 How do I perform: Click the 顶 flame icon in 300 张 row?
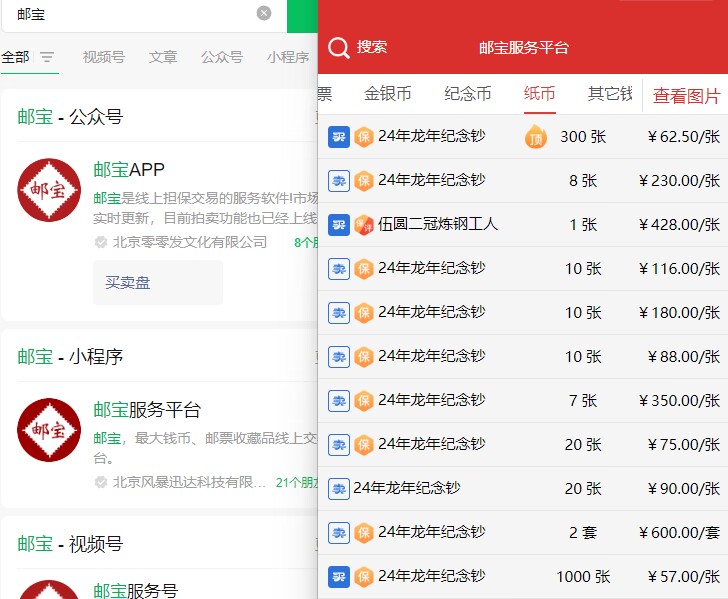click(536, 136)
